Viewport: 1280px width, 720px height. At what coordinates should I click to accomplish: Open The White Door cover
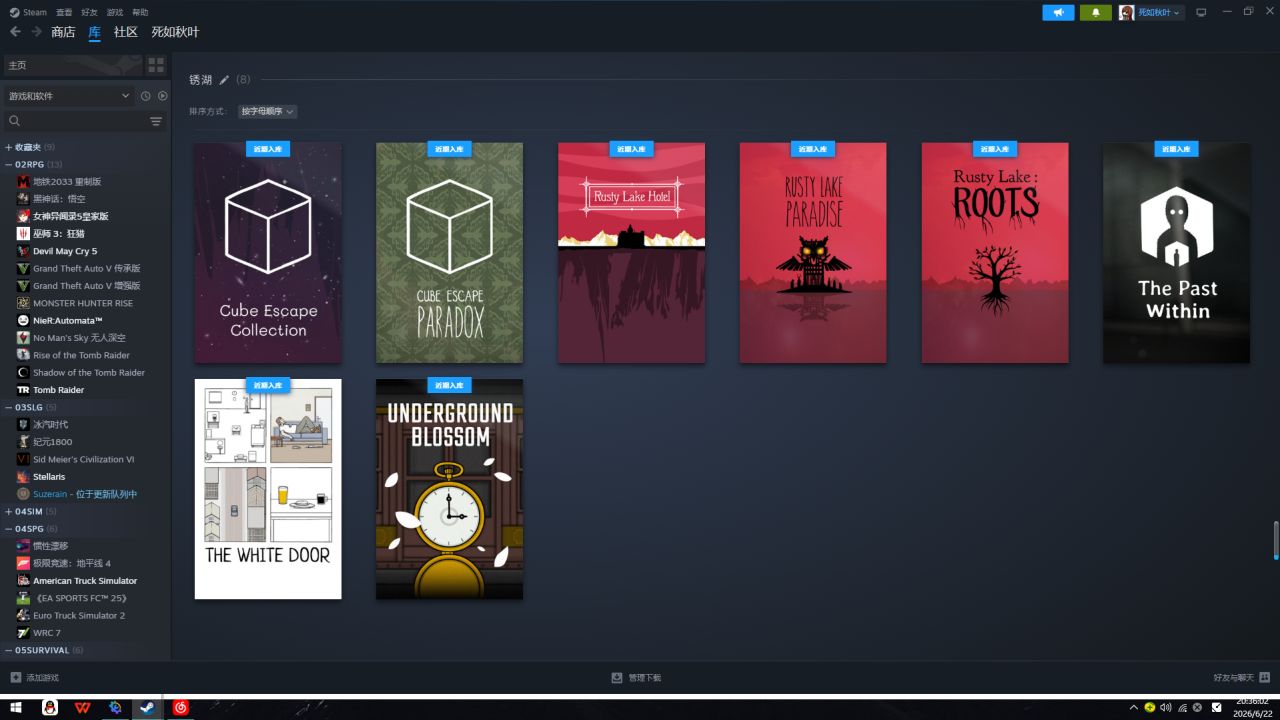coord(268,489)
